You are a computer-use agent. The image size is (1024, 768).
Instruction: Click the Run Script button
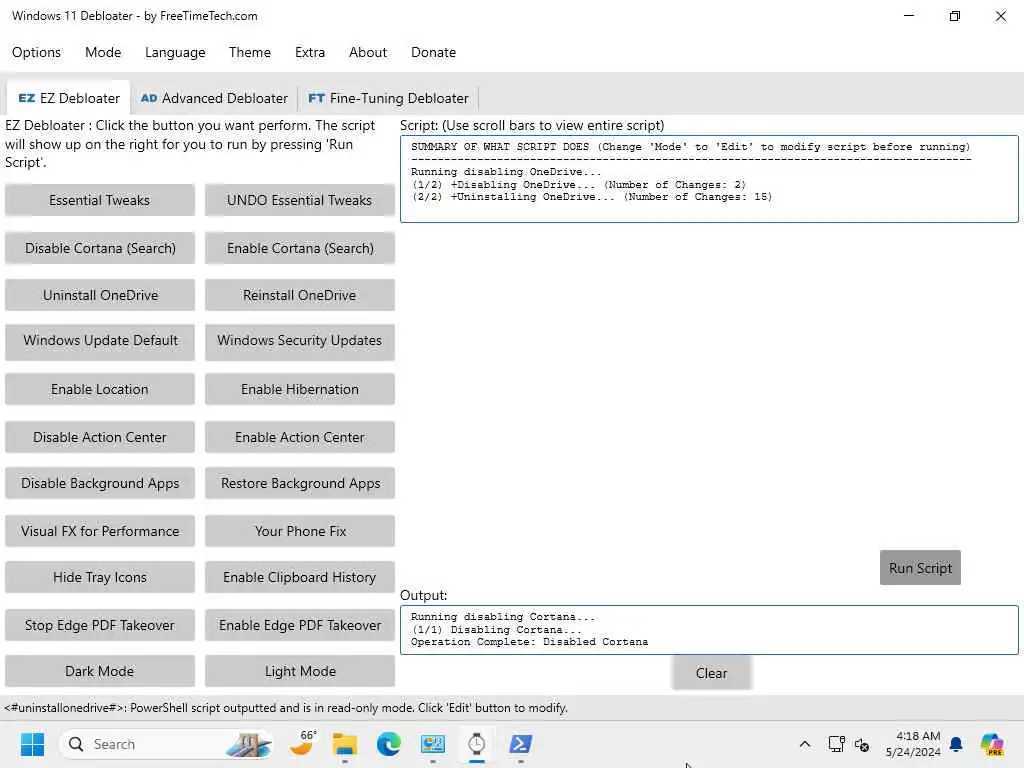point(920,568)
